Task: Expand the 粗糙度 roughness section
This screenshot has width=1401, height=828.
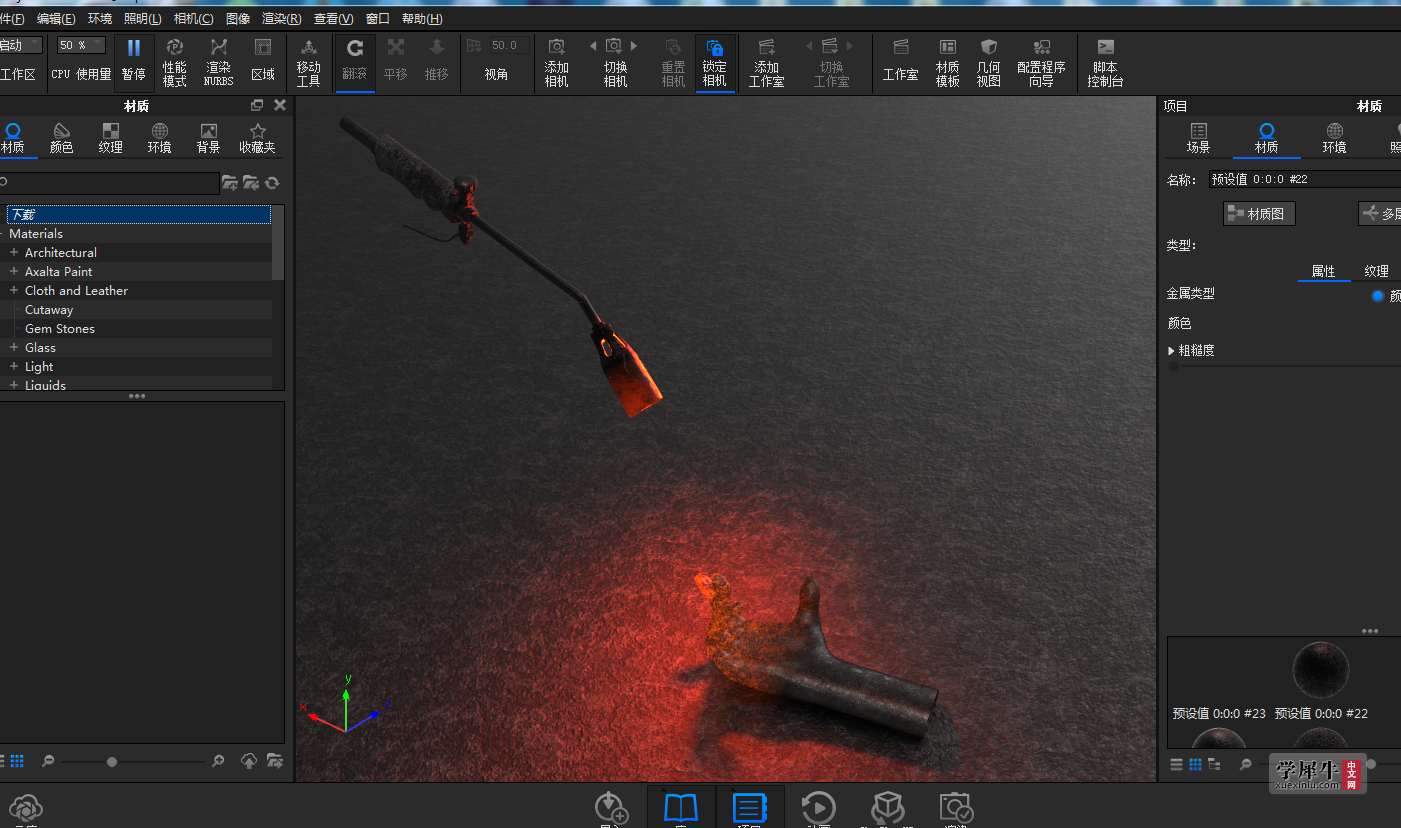Action: coord(1172,351)
